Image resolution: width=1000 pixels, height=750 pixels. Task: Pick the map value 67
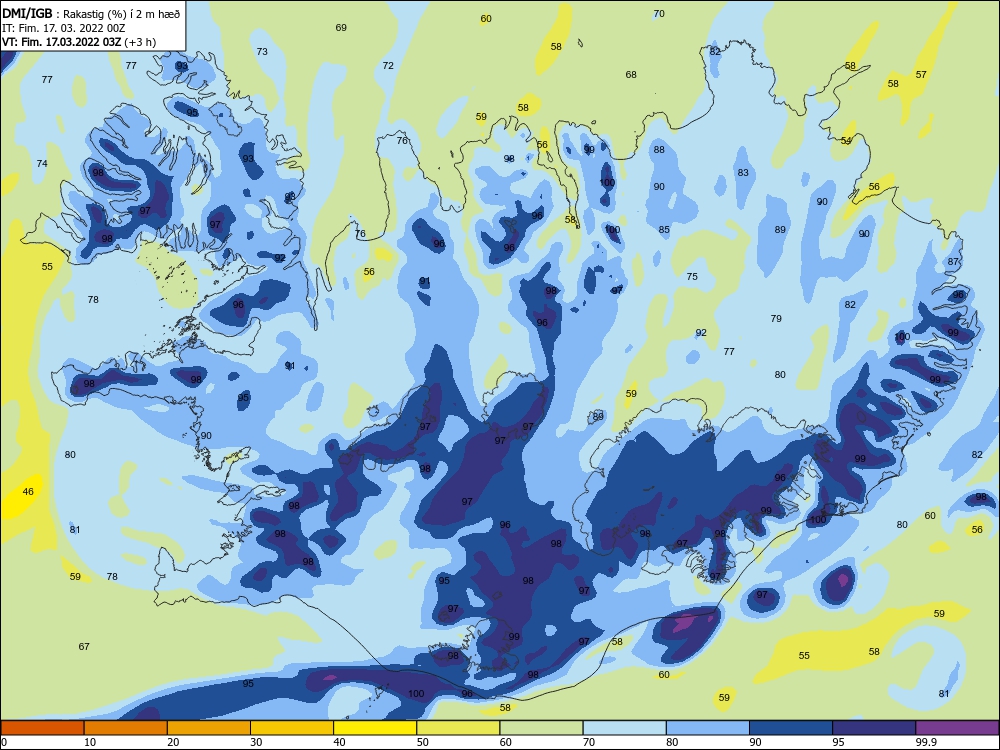point(84,647)
